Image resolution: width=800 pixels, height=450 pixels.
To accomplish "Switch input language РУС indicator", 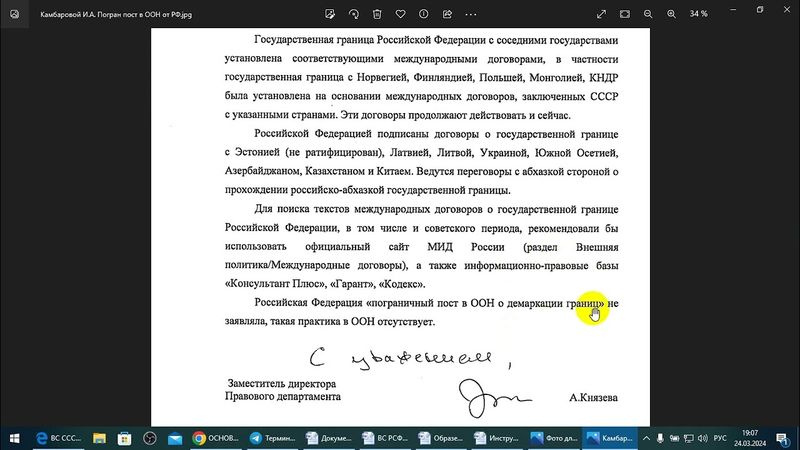I will (720, 438).
